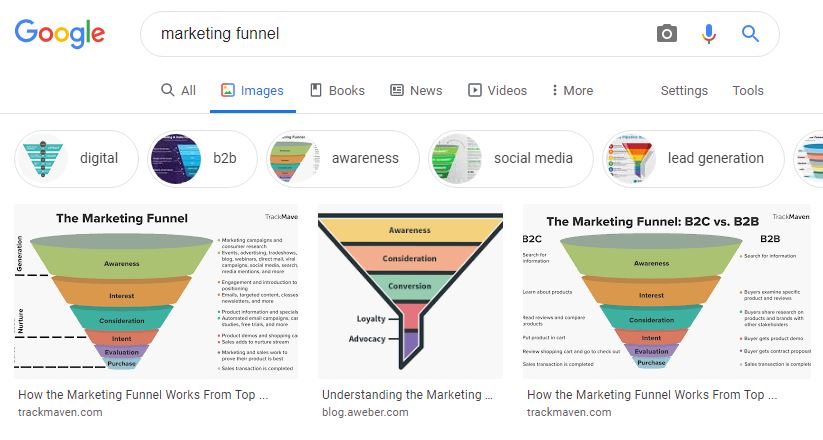
Task: Go to the Google logo homepage
Action: tap(60, 34)
